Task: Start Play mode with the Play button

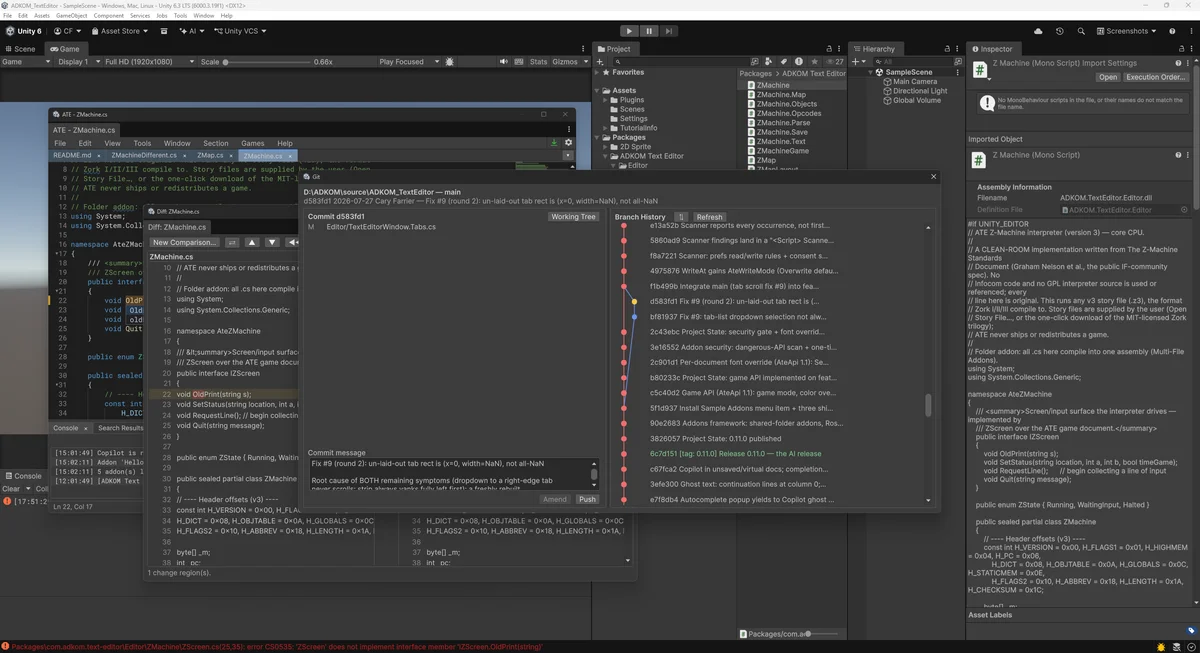Action: pos(628,31)
